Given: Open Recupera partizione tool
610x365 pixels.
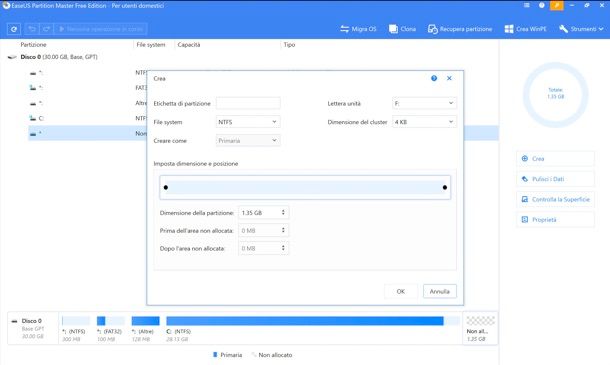Looking at the screenshot, I should coord(460,29).
